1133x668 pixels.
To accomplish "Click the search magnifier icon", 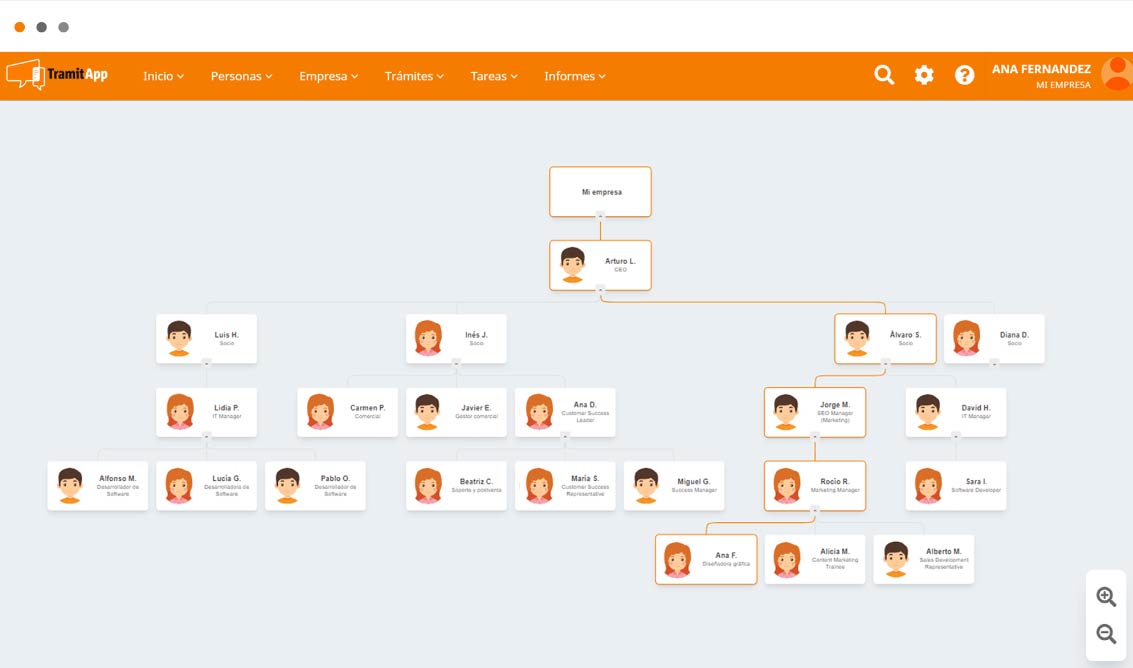I will click(x=884, y=75).
